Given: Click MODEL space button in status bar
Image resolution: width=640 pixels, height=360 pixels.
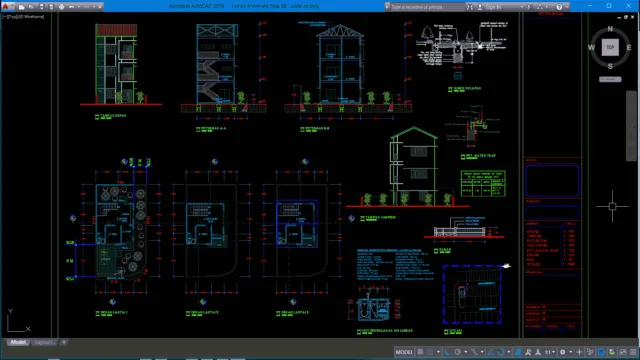Looking at the screenshot, I should (404, 352).
